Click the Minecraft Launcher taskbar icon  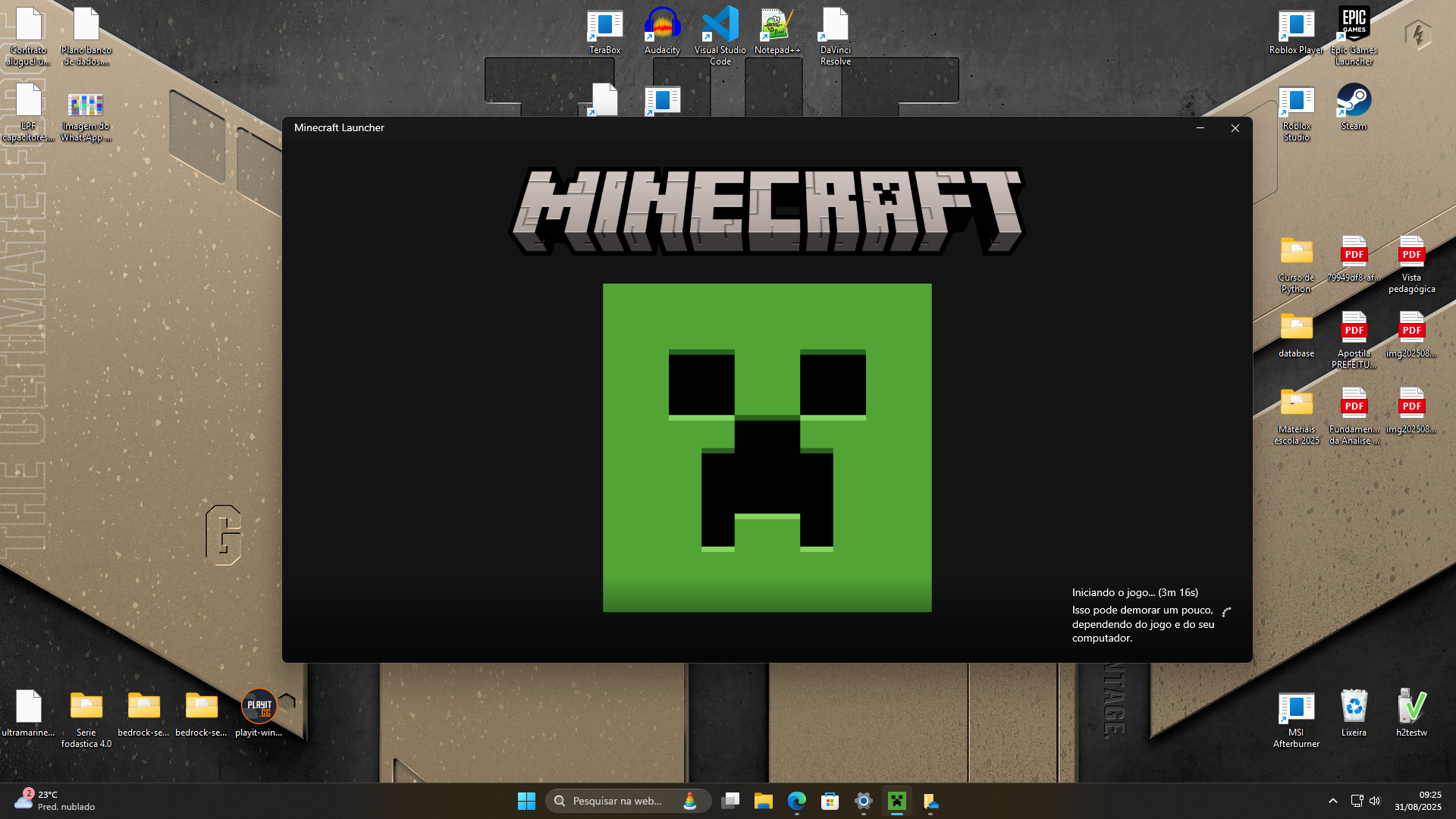point(897,801)
